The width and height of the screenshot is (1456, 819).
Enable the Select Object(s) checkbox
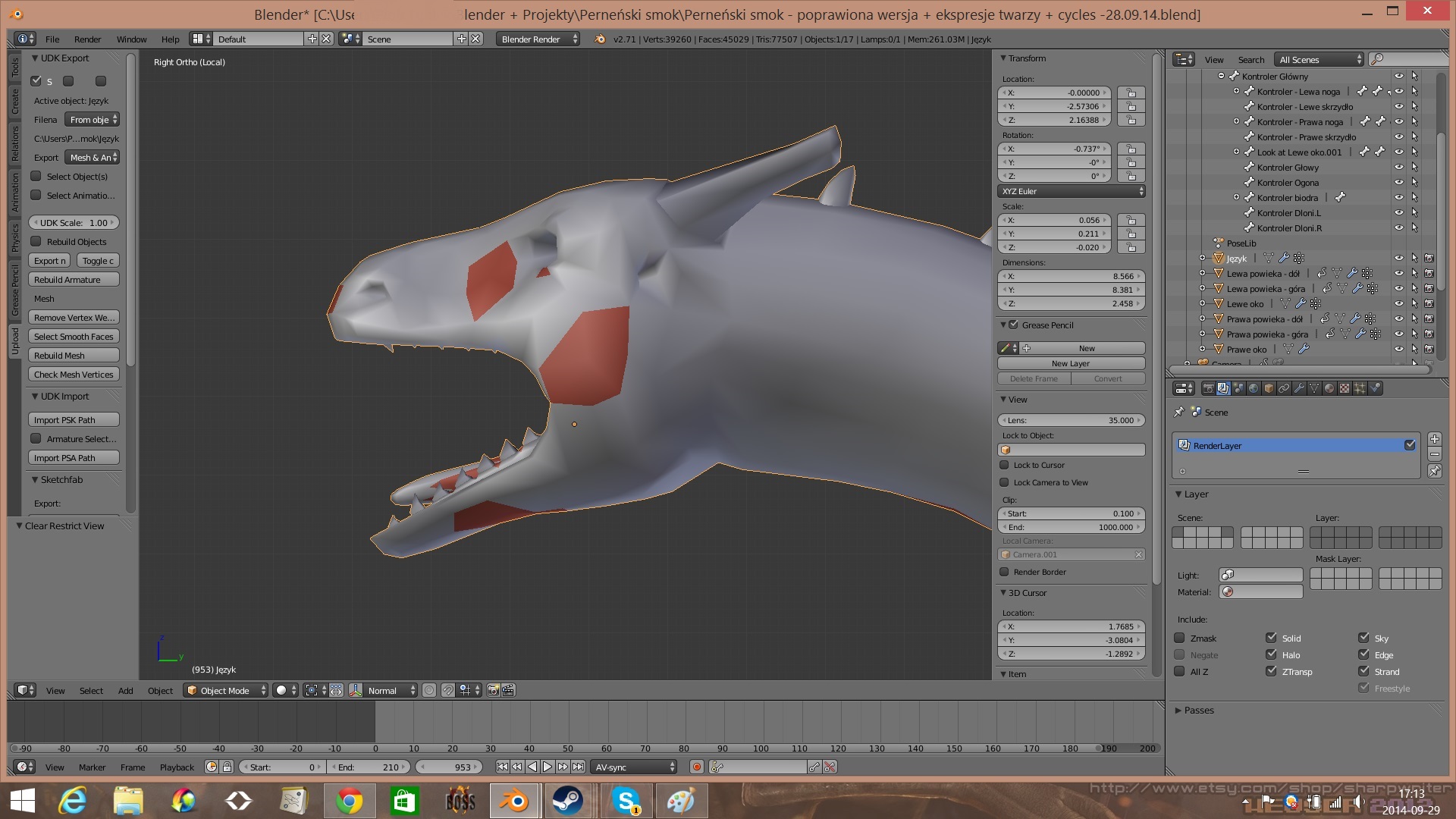pos(36,176)
